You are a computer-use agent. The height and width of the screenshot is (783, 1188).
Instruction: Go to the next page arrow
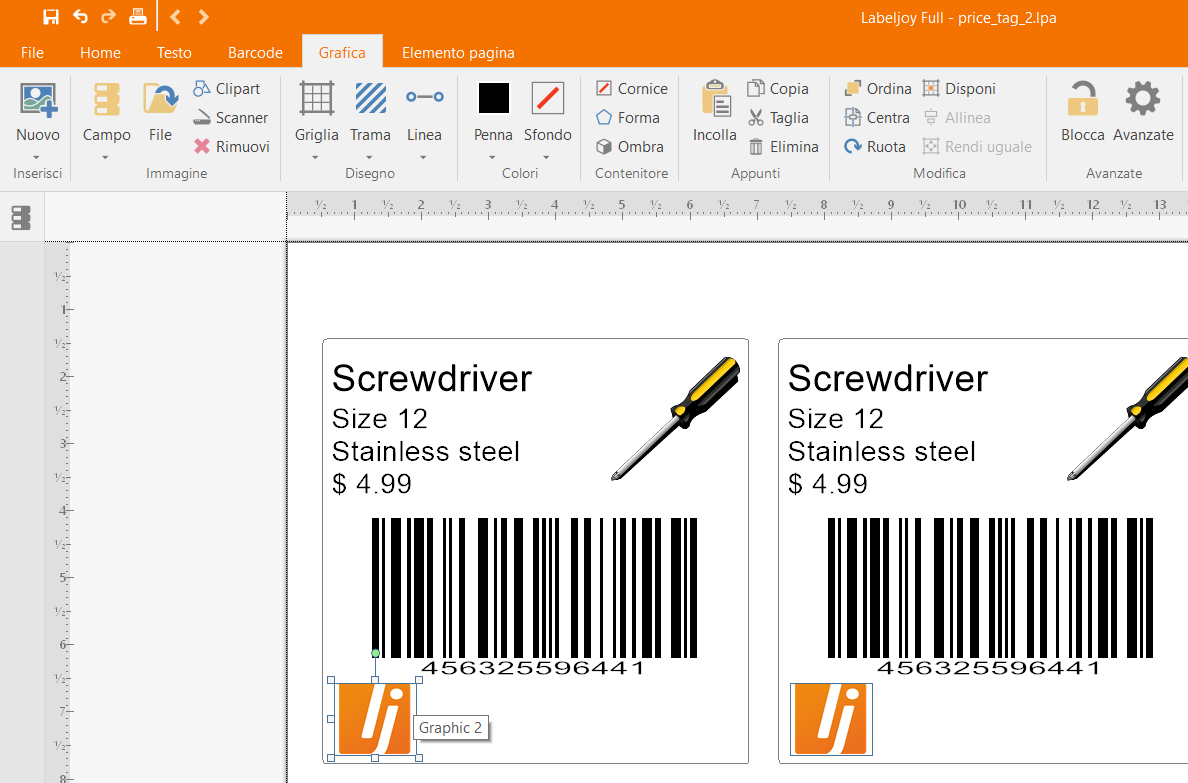click(x=203, y=17)
